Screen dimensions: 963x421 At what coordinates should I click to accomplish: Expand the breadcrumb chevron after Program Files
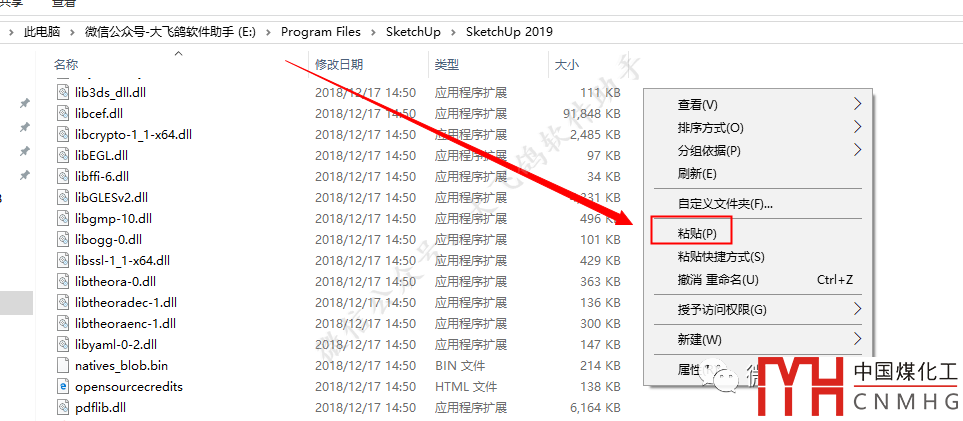373,32
